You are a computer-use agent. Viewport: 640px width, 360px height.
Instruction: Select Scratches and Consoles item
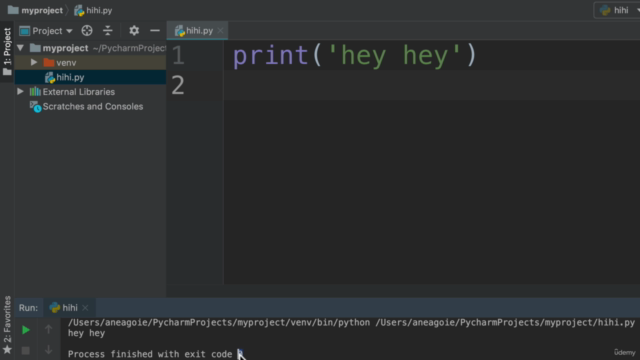[93, 107]
